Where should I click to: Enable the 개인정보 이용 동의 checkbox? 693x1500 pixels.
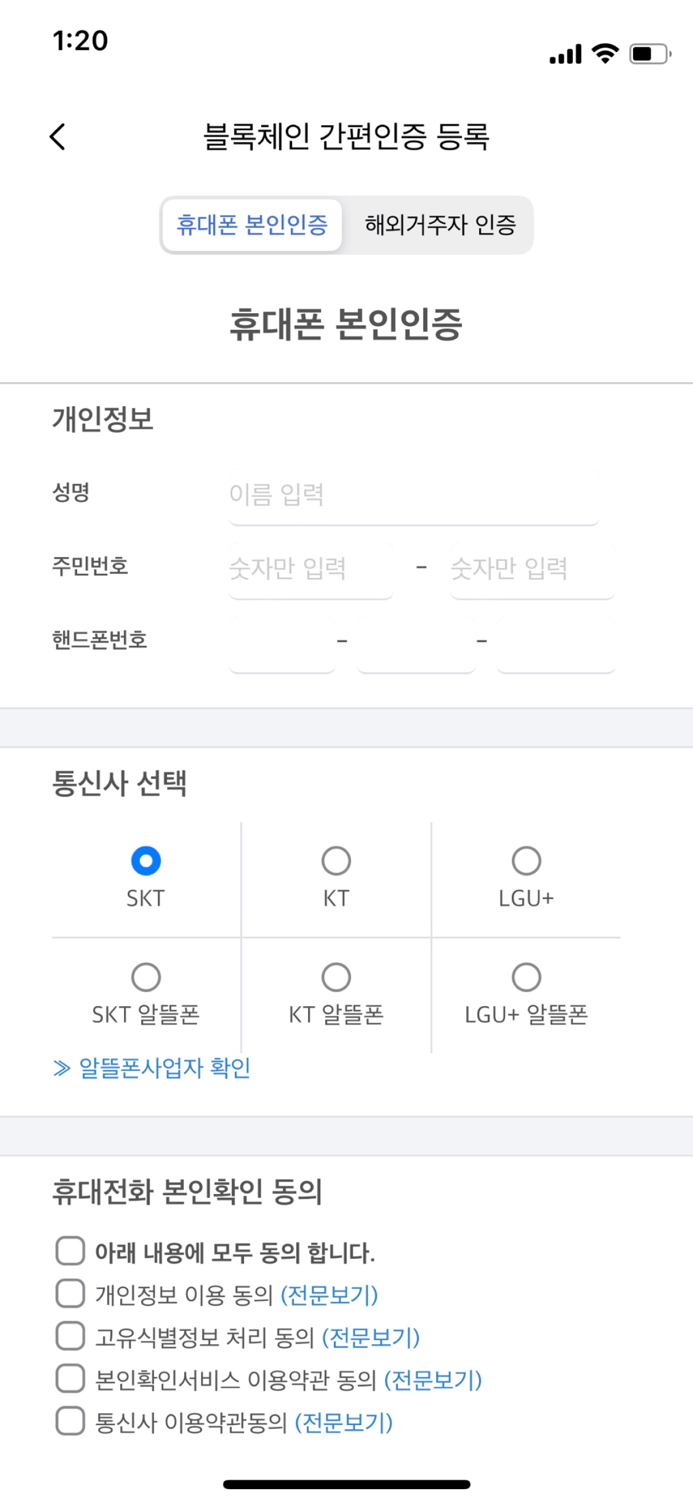pos(70,1293)
